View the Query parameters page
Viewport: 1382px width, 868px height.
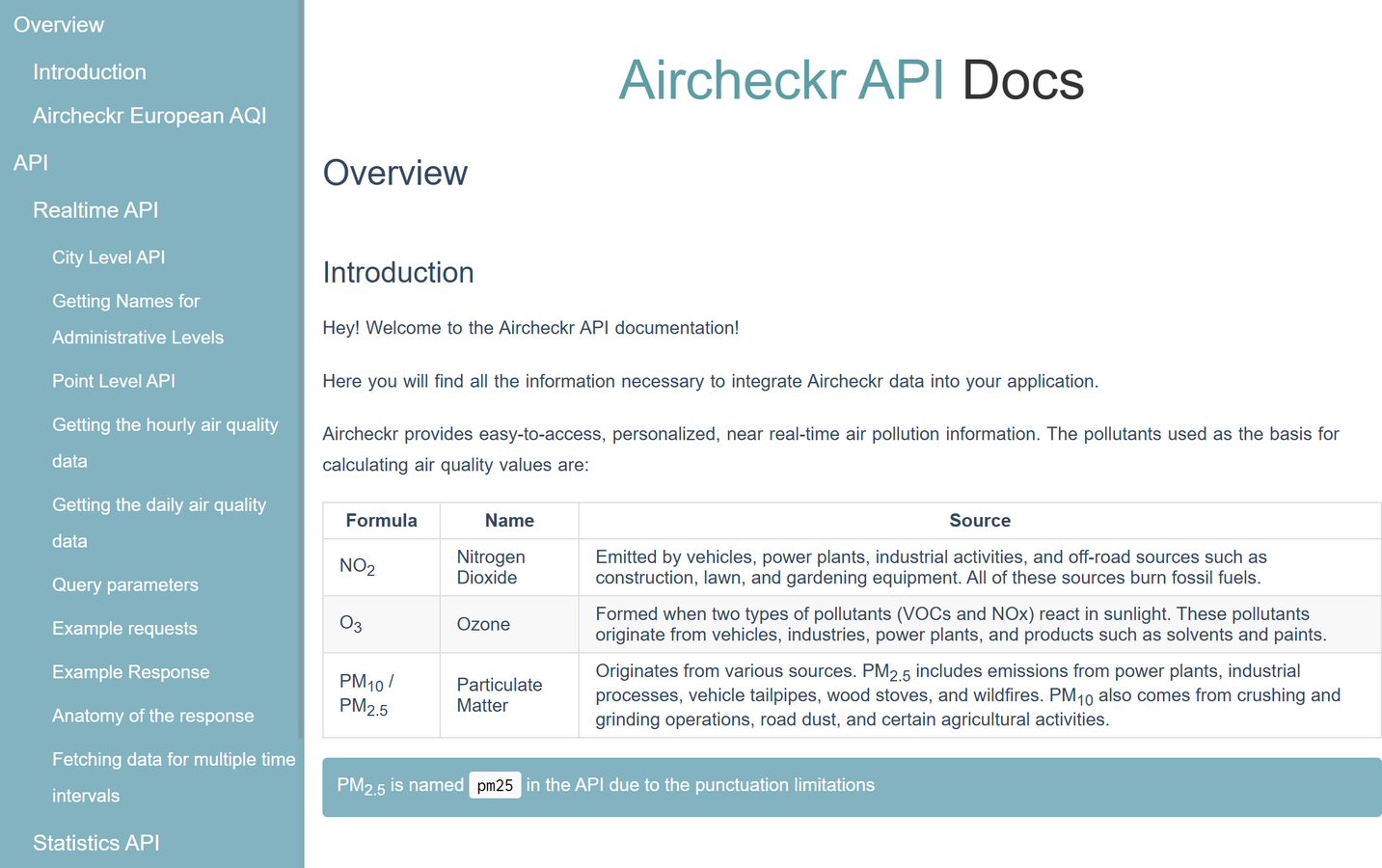124,584
